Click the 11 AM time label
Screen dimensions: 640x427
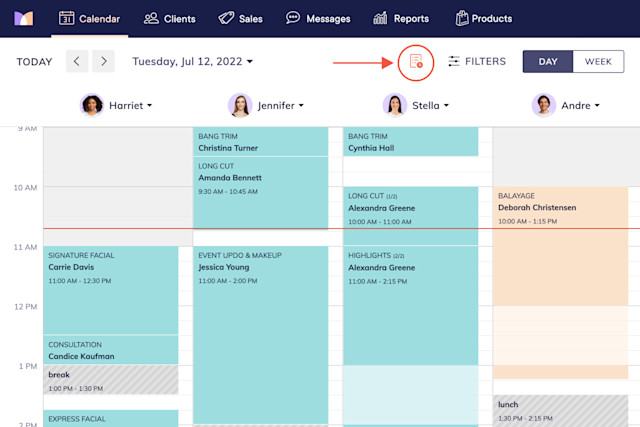tap(25, 247)
